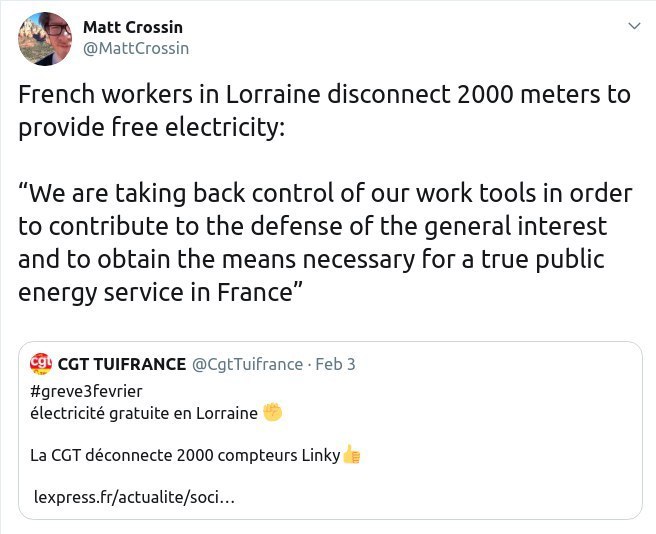Screen dimensions: 656x534
Task: Click the raised fist emoji
Action: pyautogui.click(x=273, y=412)
